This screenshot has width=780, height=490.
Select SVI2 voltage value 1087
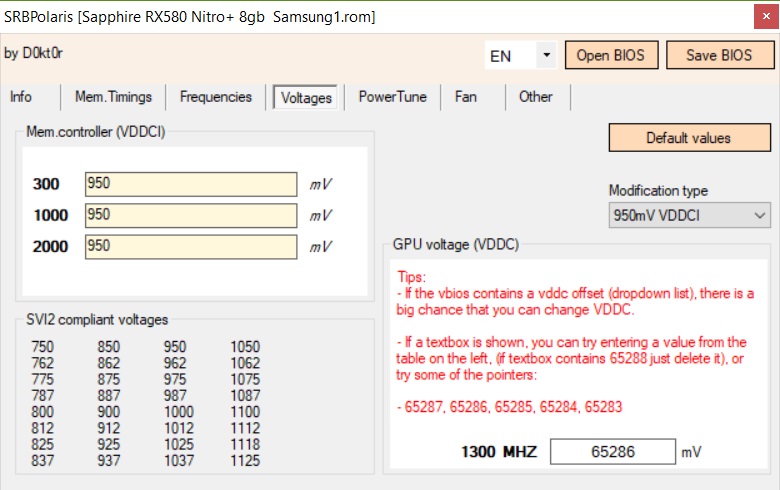coord(245,395)
